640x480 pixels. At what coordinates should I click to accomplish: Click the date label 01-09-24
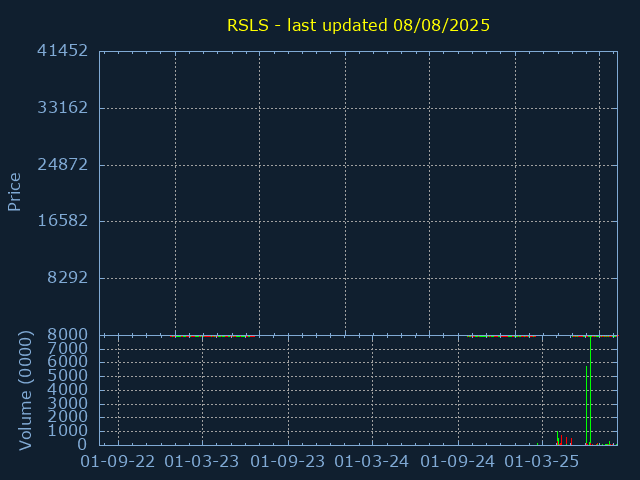coord(458,462)
